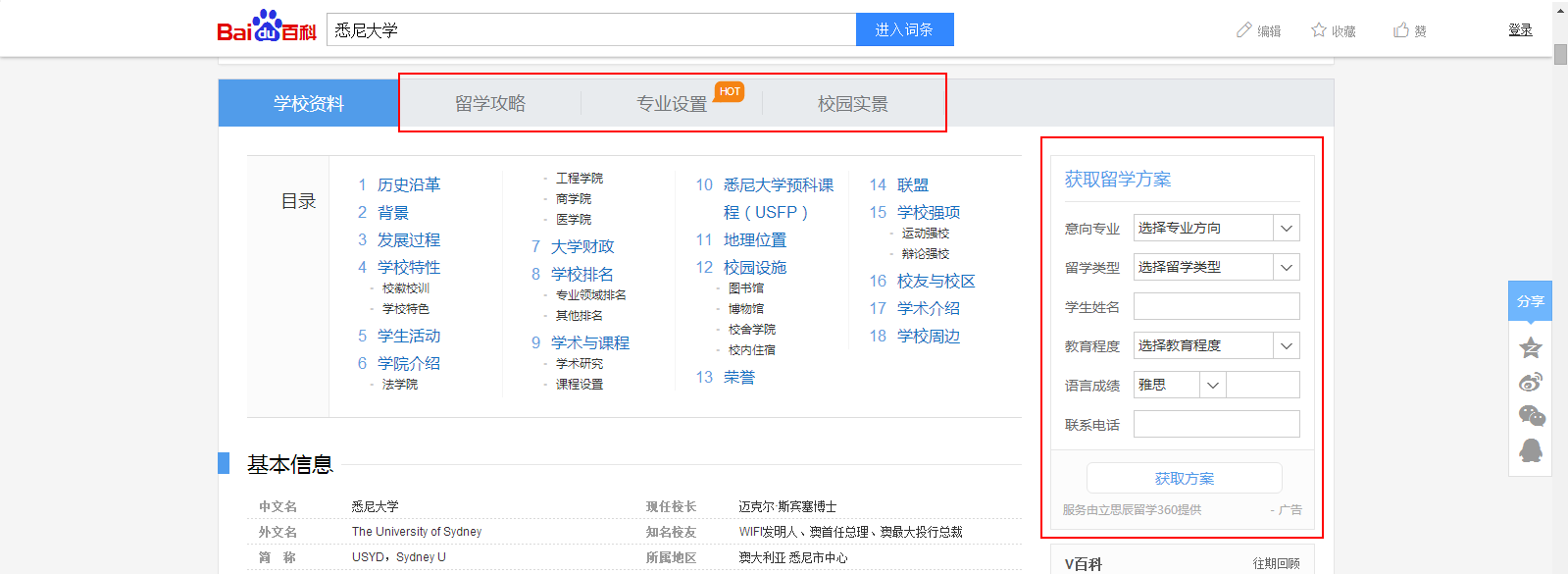This screenshot has height=574, width=1568.
Task: Go to 校园设施 section
Action: (x=755, y=267)
